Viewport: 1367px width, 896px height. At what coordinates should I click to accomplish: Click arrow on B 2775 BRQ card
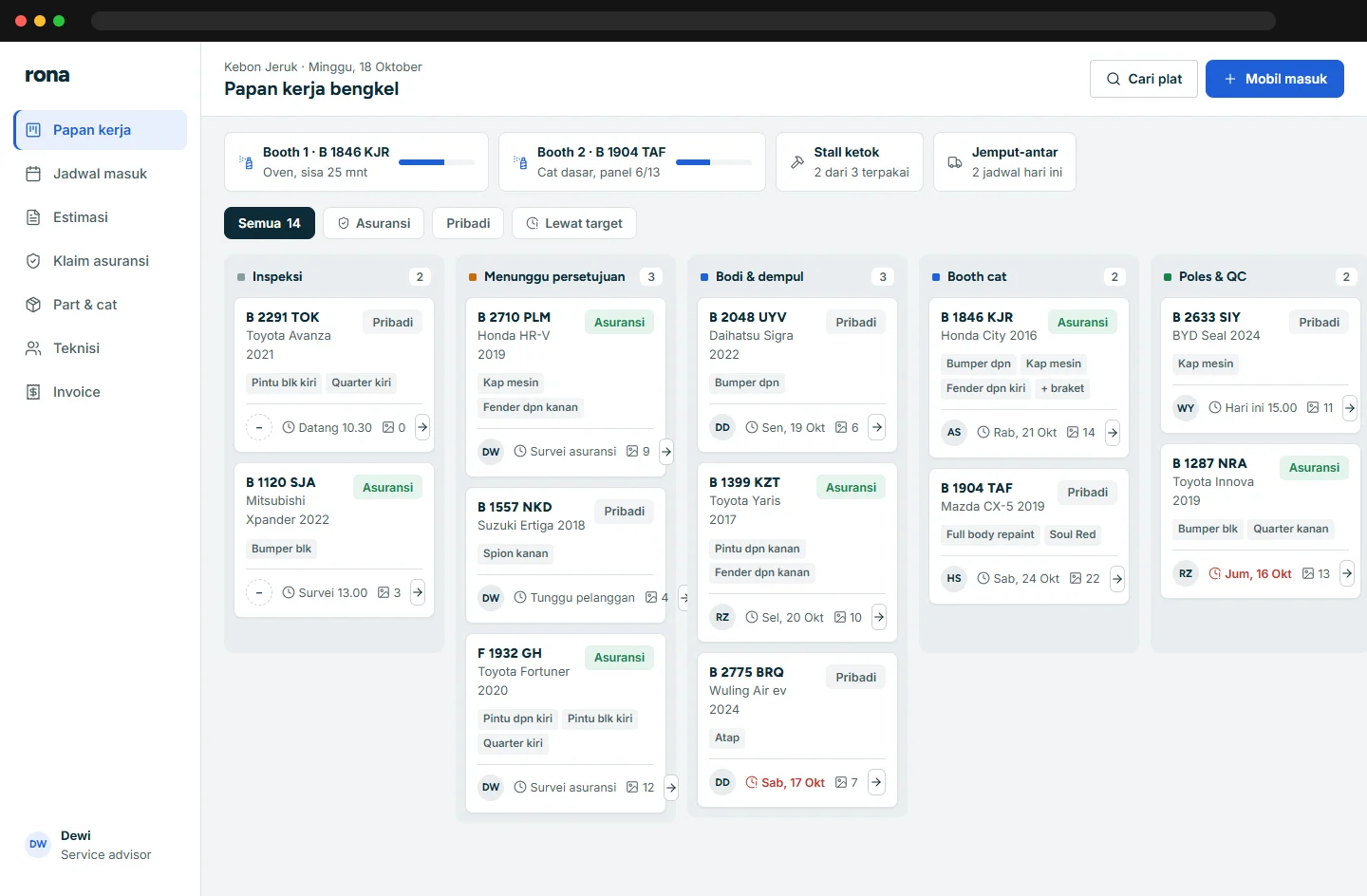coord(876,782)
